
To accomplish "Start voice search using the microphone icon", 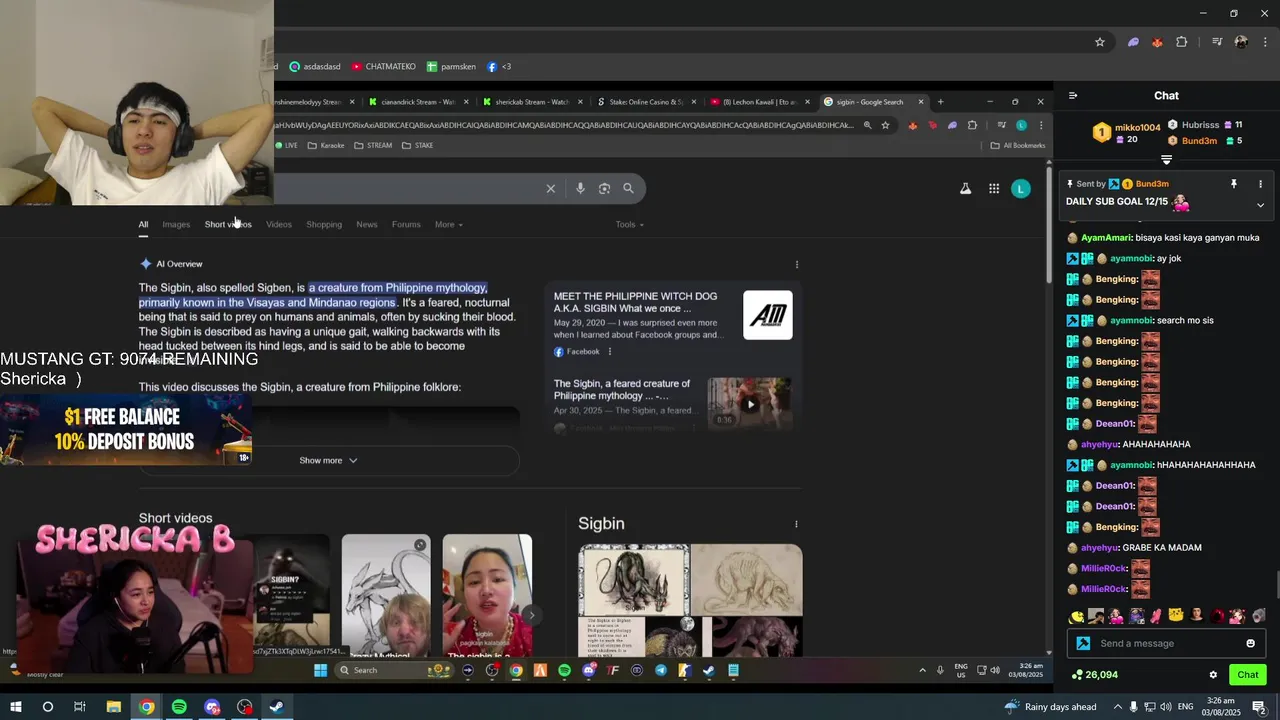I will [580, 188].
